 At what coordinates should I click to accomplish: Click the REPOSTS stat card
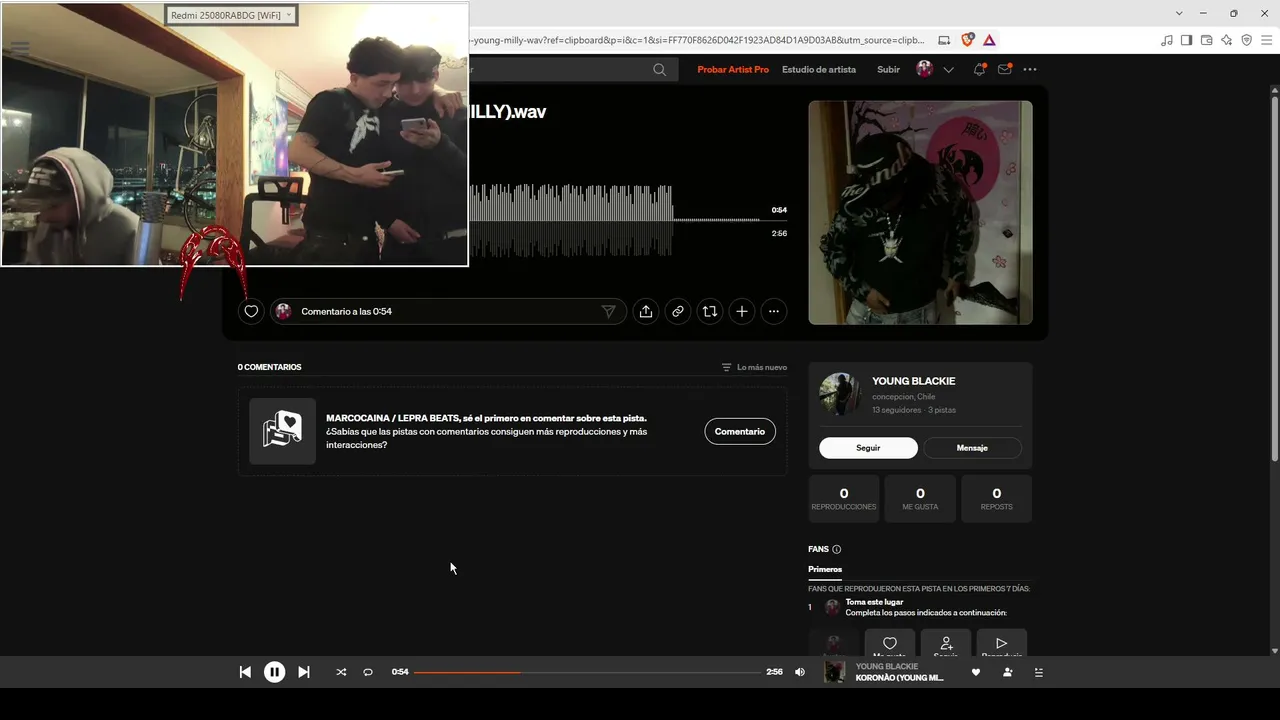click(x=996, y=498)
